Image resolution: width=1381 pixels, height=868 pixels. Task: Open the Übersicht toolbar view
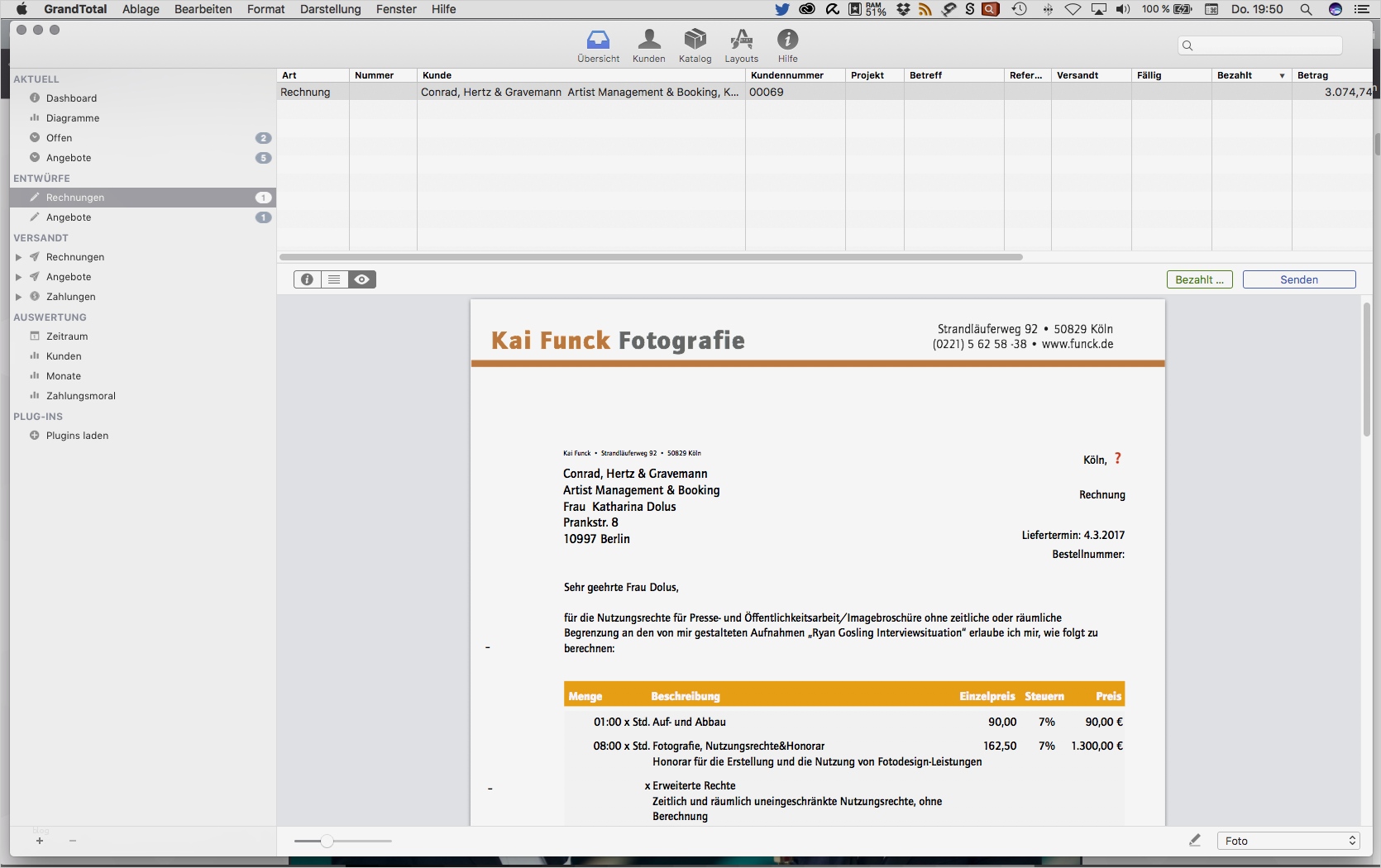point(598,45)
